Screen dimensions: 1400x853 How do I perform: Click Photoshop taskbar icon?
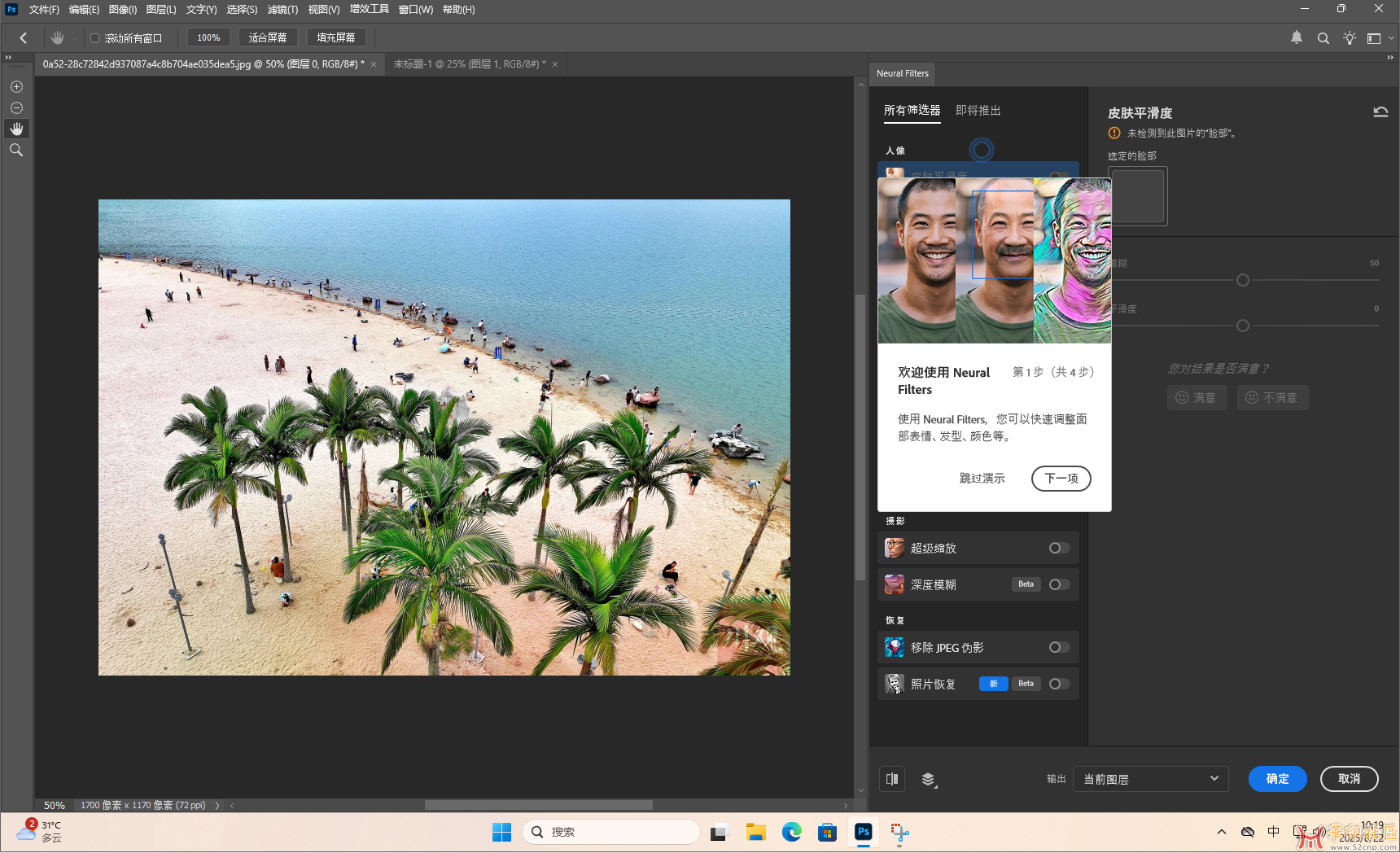coord(864,832)
